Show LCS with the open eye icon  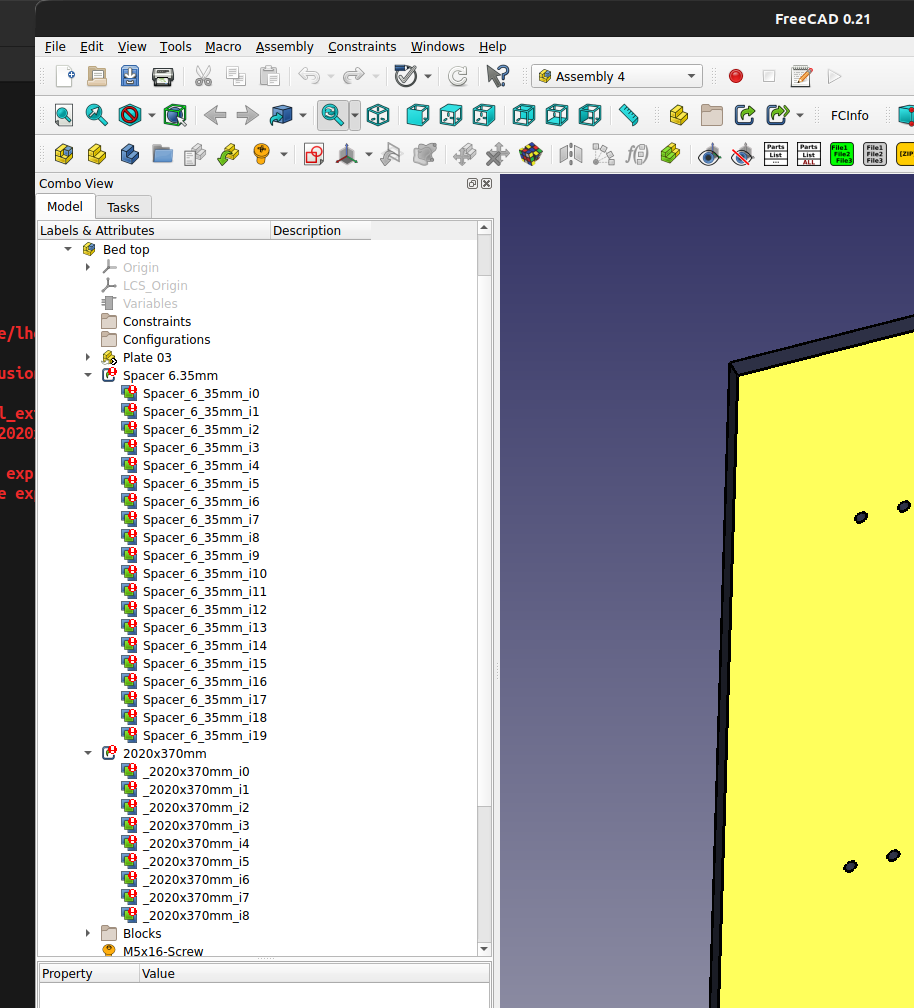(x=709, y=155)
